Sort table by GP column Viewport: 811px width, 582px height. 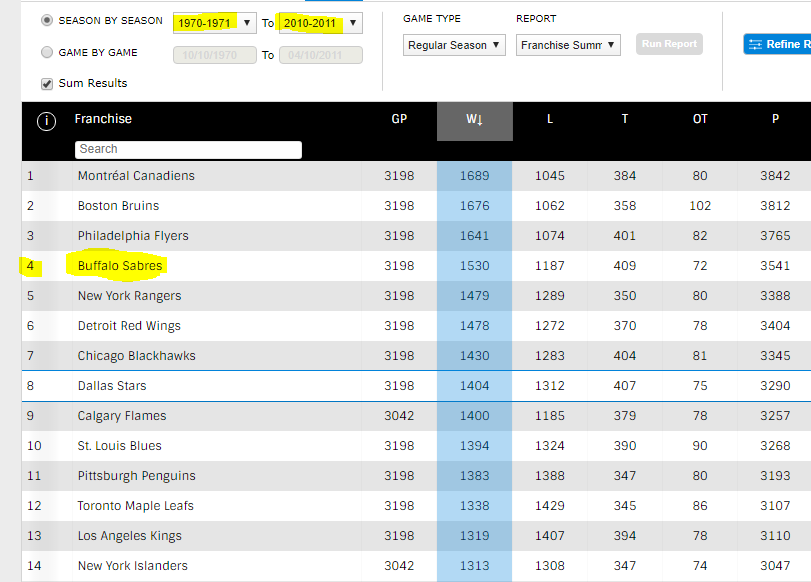(399, 119)
